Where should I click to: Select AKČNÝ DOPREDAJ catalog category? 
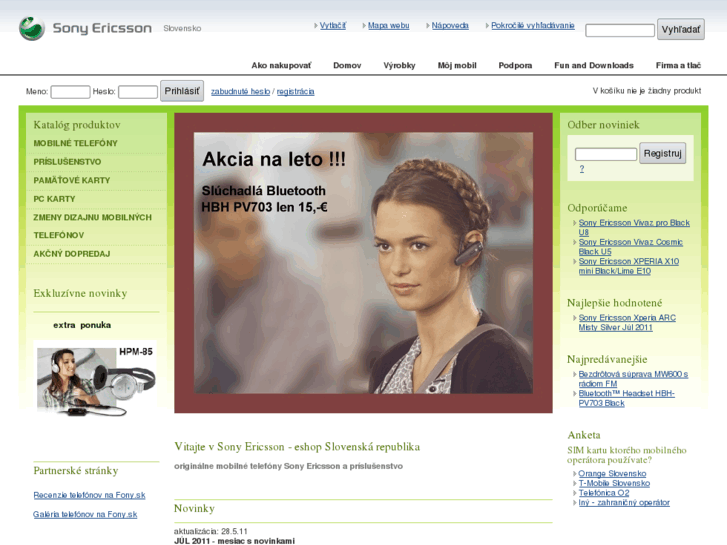[x=72, y=254]
